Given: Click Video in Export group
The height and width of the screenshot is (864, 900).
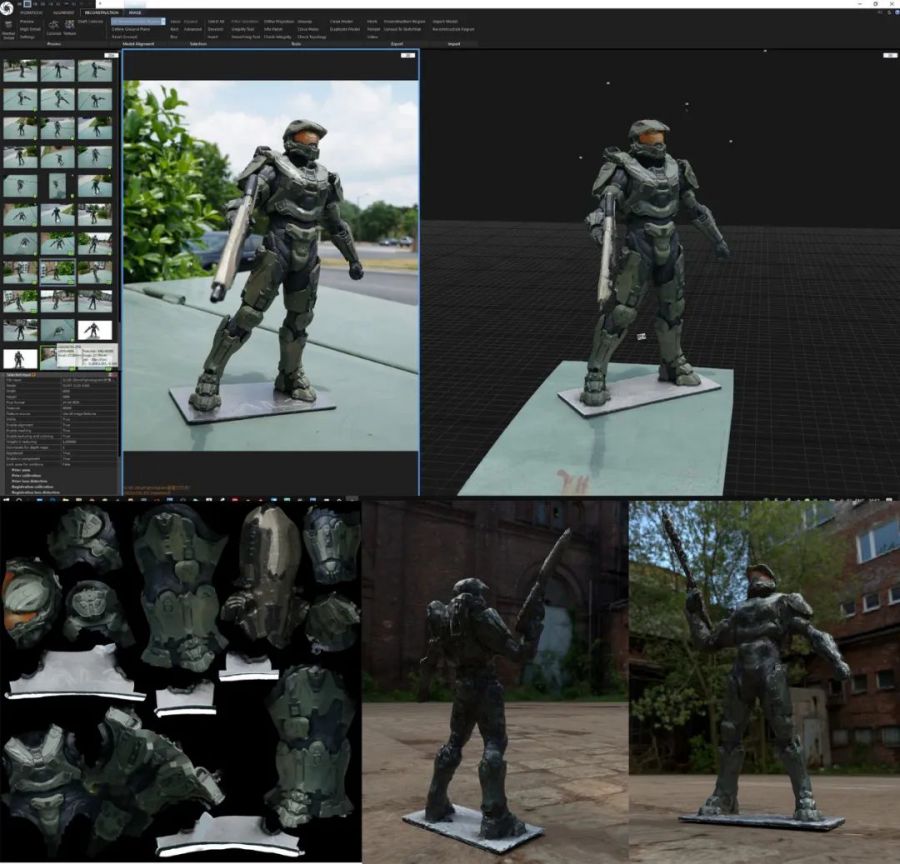Looking at the screenshot, I should pos(373,37).
